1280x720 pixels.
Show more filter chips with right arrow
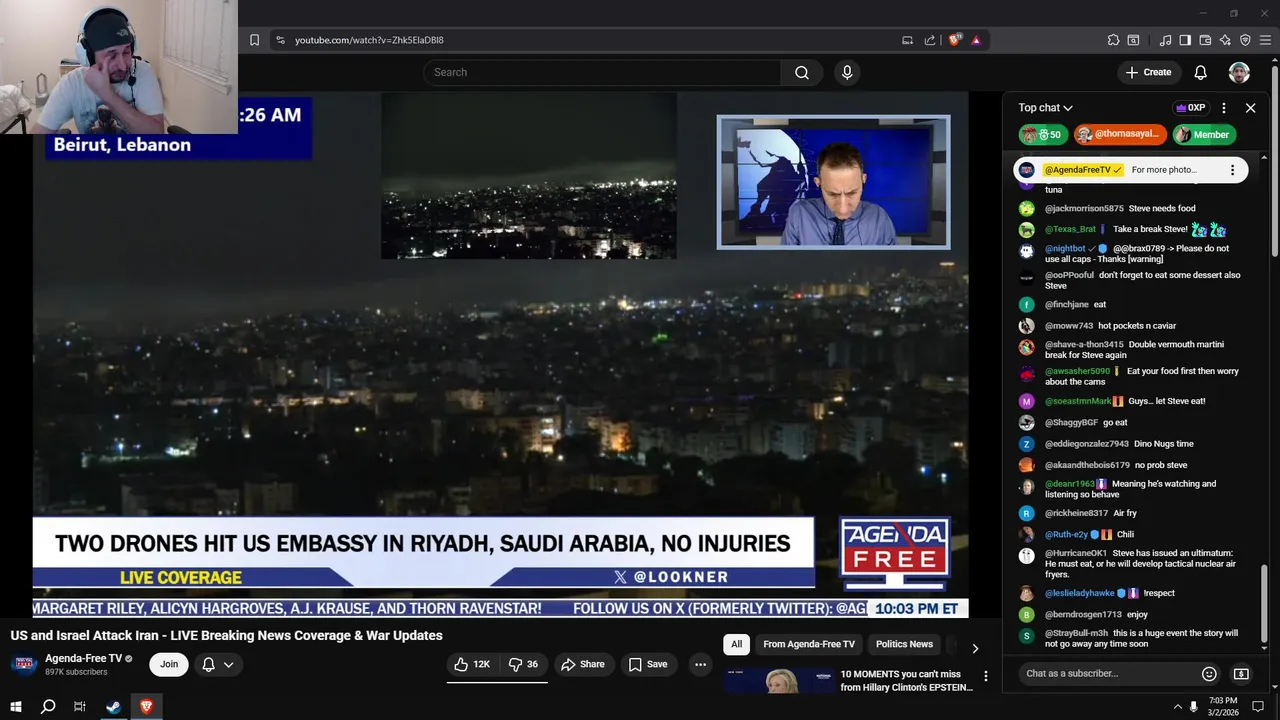tap(975, 648)
